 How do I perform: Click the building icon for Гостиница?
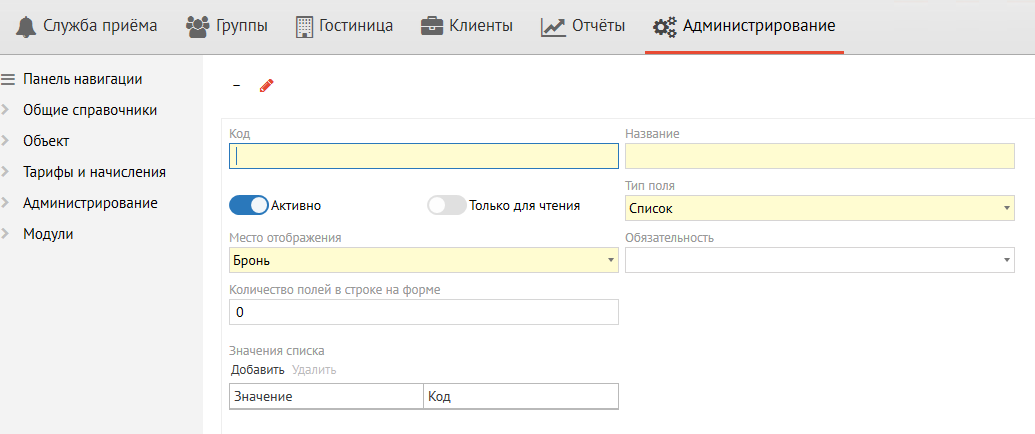tap(305, 26)
